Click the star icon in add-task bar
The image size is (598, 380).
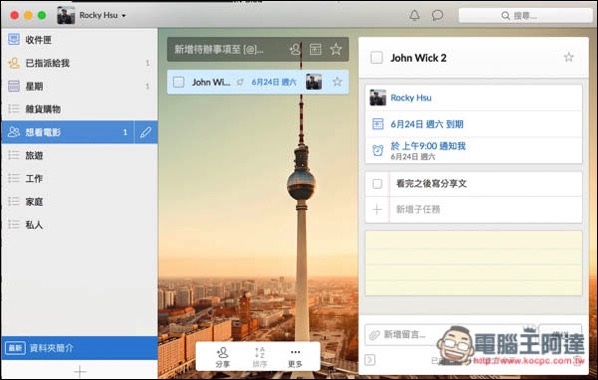336,49
